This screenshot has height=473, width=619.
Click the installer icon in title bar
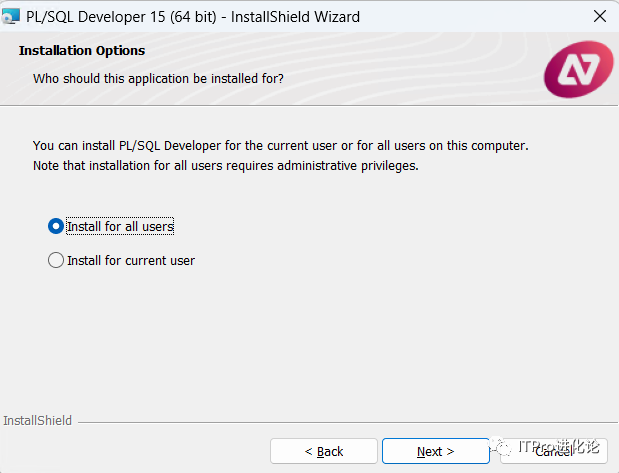(11, 17)
